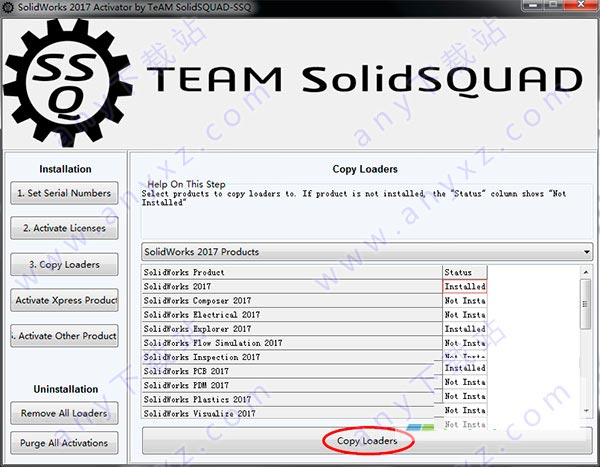Open the Activate Licenses step
600x467 pixels.
[x=64, y=228]
